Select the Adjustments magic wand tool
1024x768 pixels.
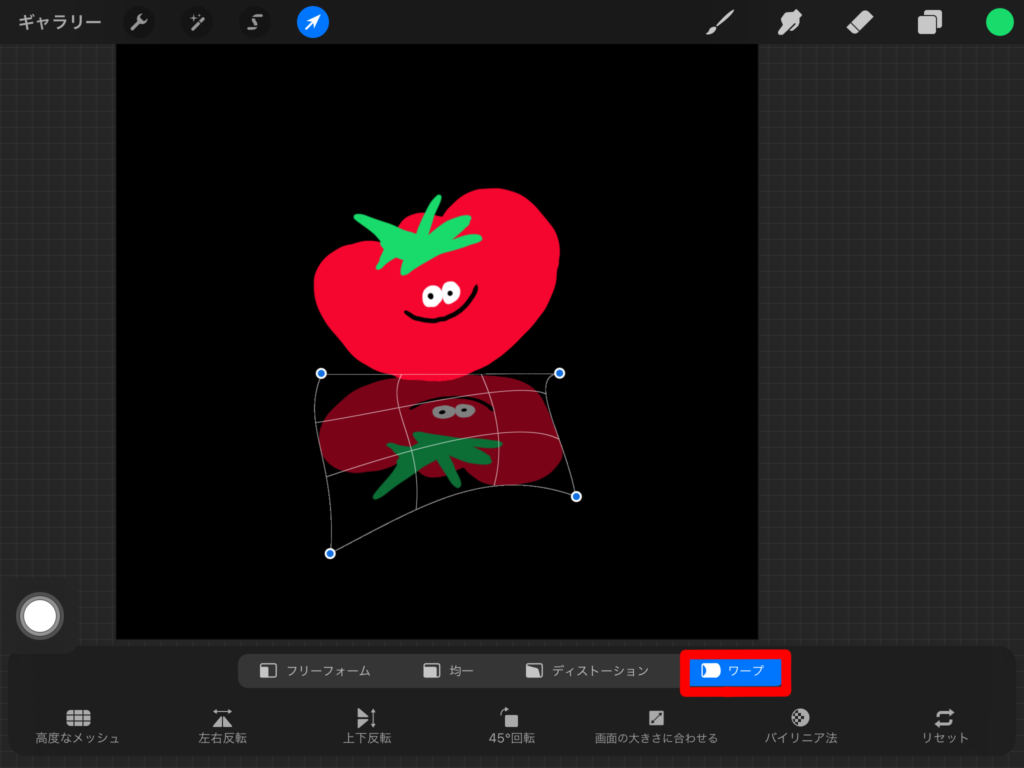(196, 22)
